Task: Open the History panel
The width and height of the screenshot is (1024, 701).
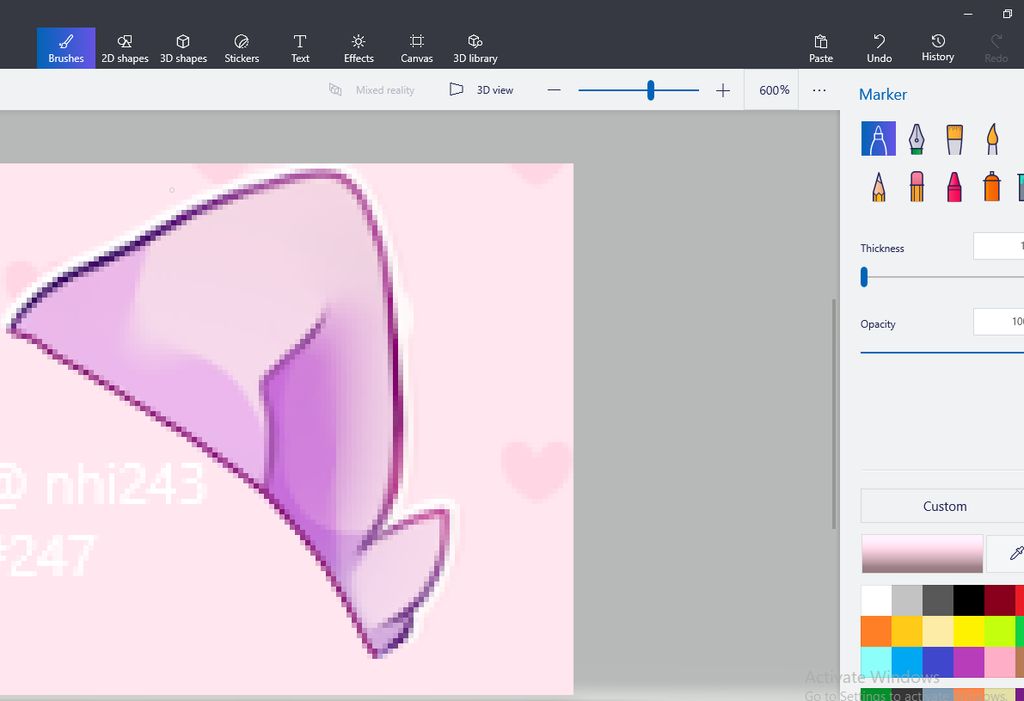Action: (938, 49)
